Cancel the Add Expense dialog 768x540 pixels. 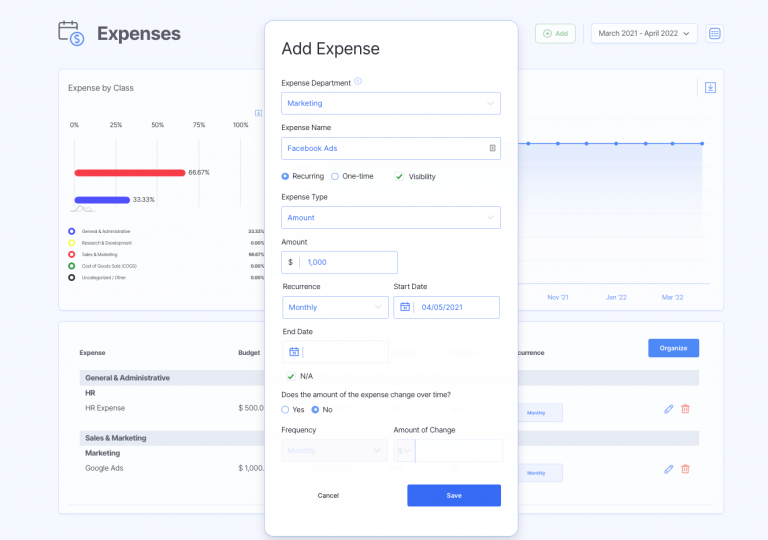pos(328,495)
